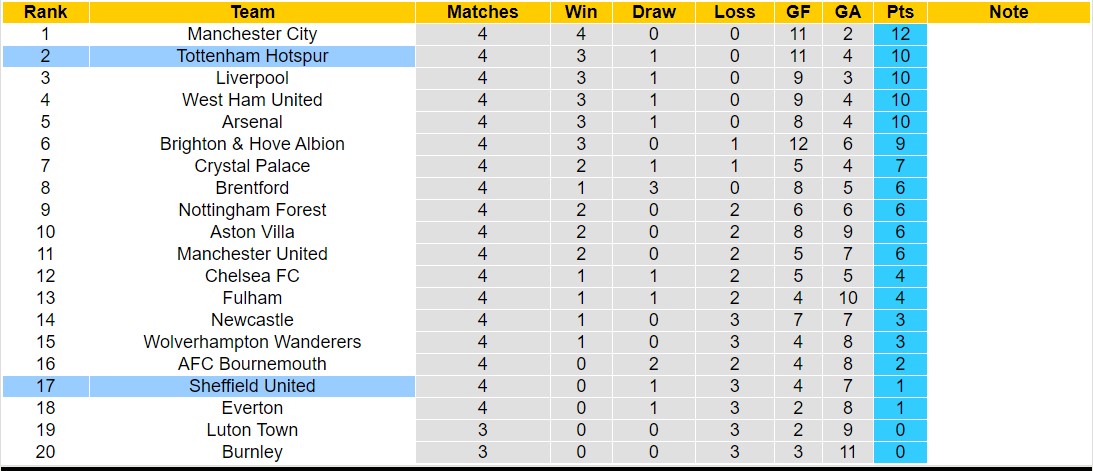Select the Wolverhampton Wanderers team name

coord(252,342)
